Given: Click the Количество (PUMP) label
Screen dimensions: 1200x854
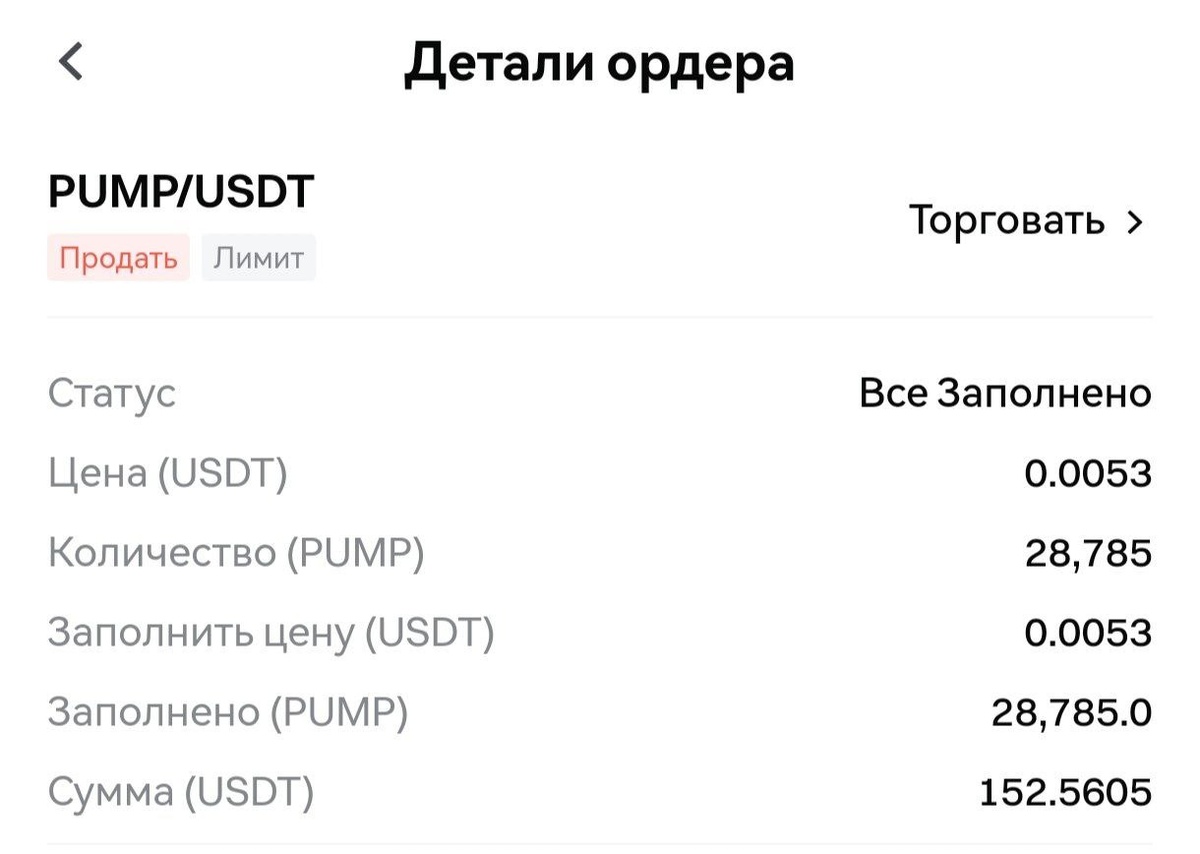Looking at the screenshot, I should click(x=236, y=553).
